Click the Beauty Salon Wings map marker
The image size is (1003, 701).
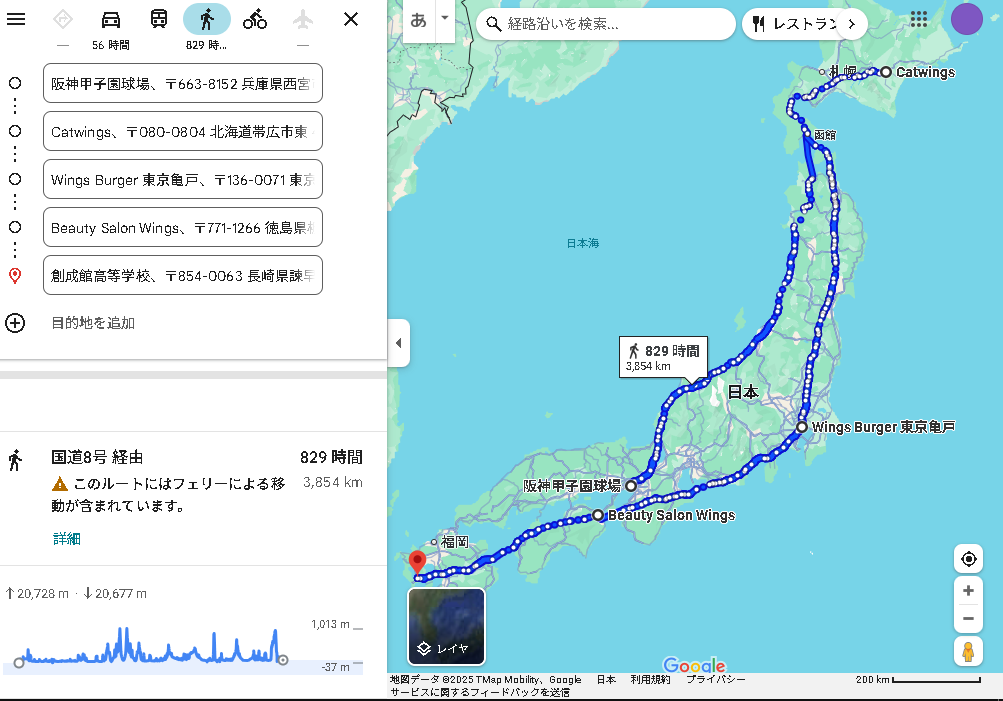[x=597, y=515]
